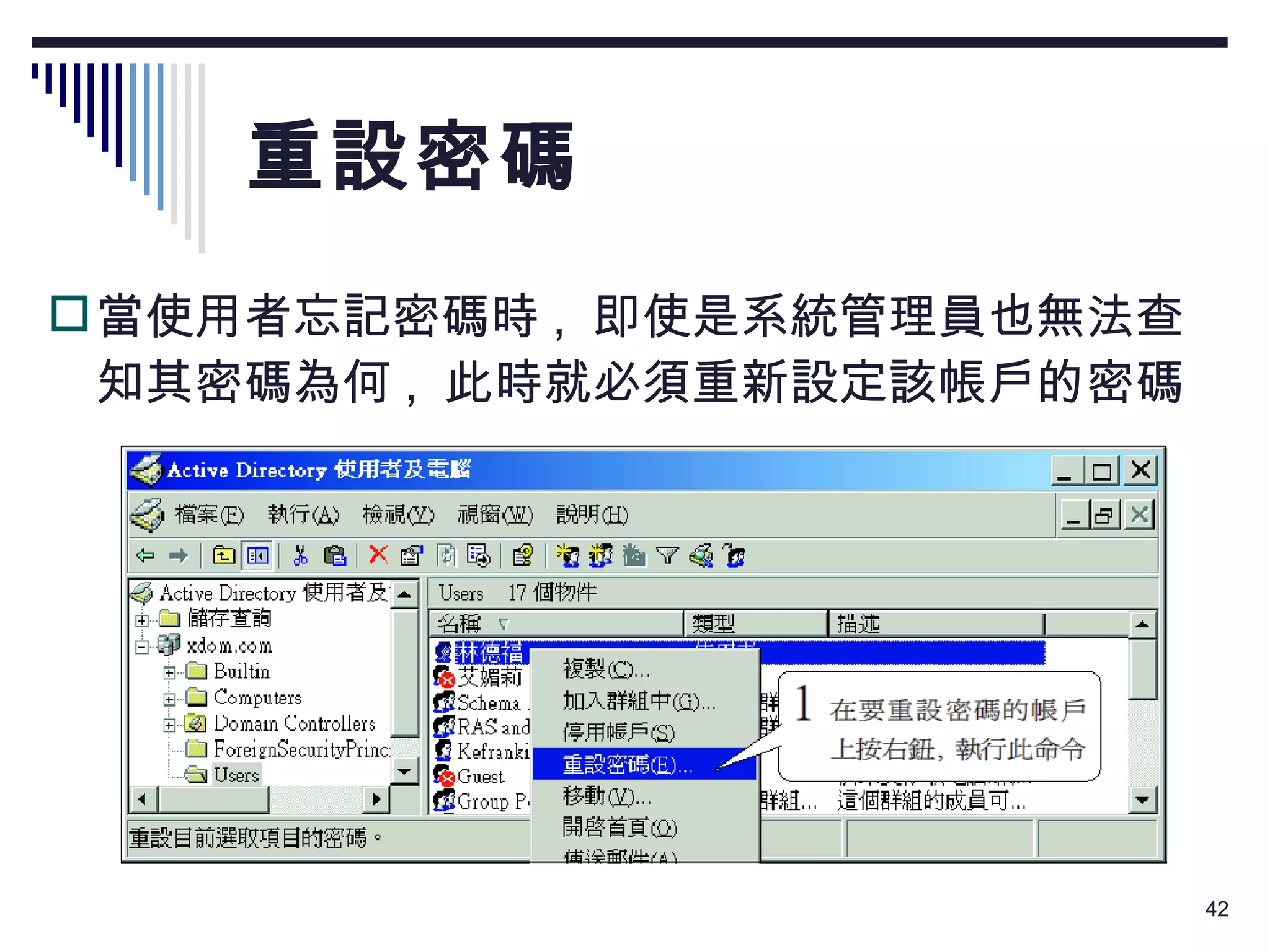Click the 描述 column header
This screenshot has width=1270, height=952.
click(936, 624)
